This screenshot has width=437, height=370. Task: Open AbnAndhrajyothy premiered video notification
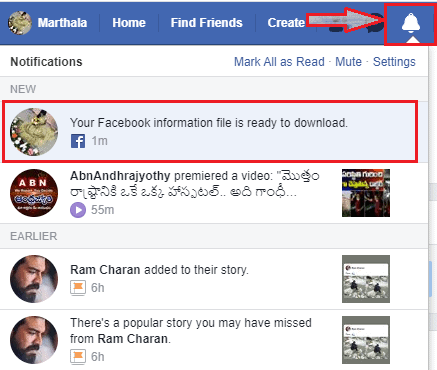coord(214,193)
